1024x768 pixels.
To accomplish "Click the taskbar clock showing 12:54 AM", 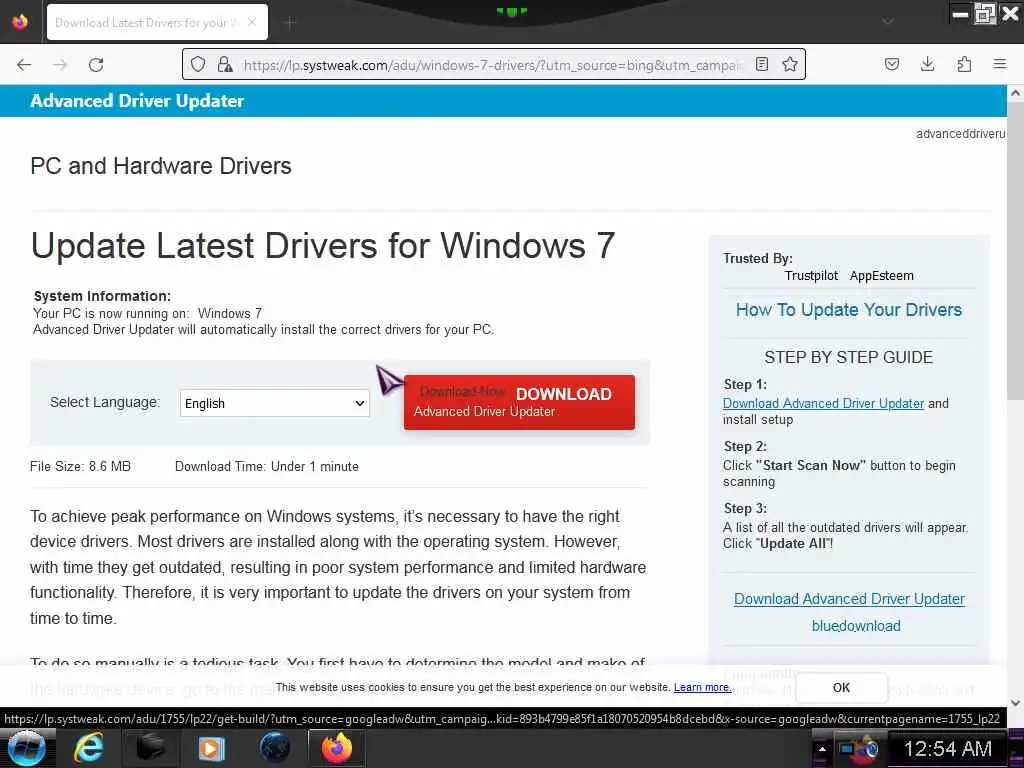I will pyautogui.click(x=948, y=749).
